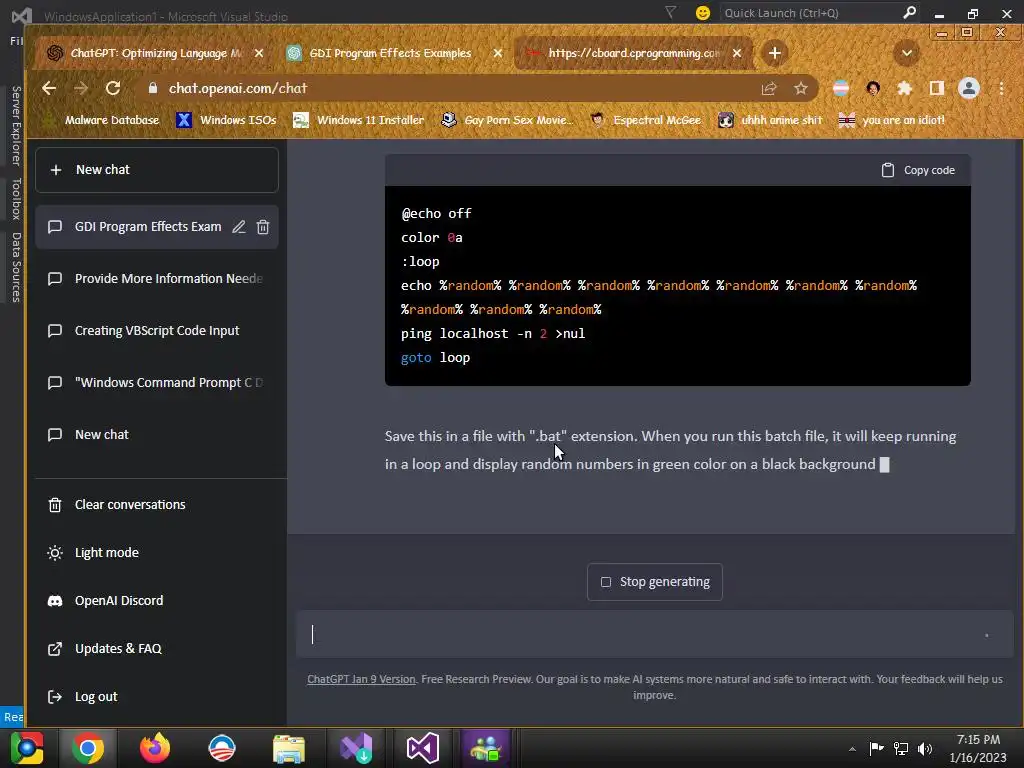
Task: Open Visual Studio Installer taskbar icon
Action: (356, 748)
